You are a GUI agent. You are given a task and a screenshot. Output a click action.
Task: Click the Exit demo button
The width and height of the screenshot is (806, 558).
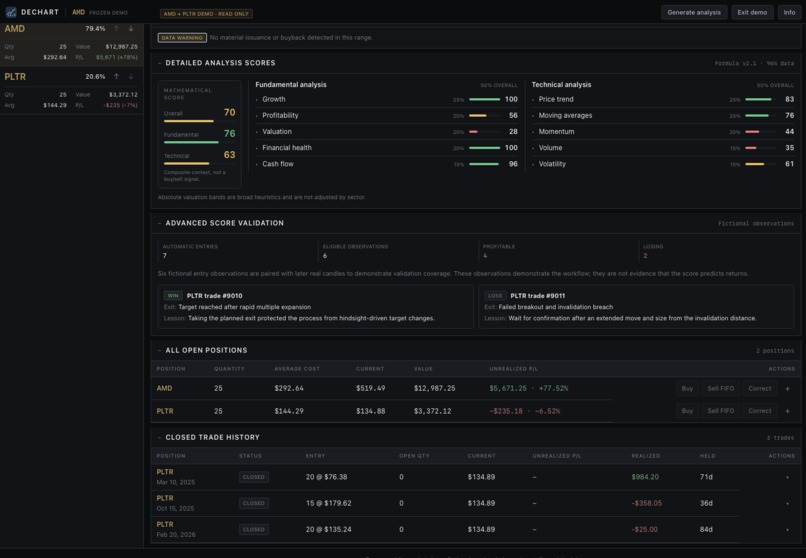click(752, 12)
